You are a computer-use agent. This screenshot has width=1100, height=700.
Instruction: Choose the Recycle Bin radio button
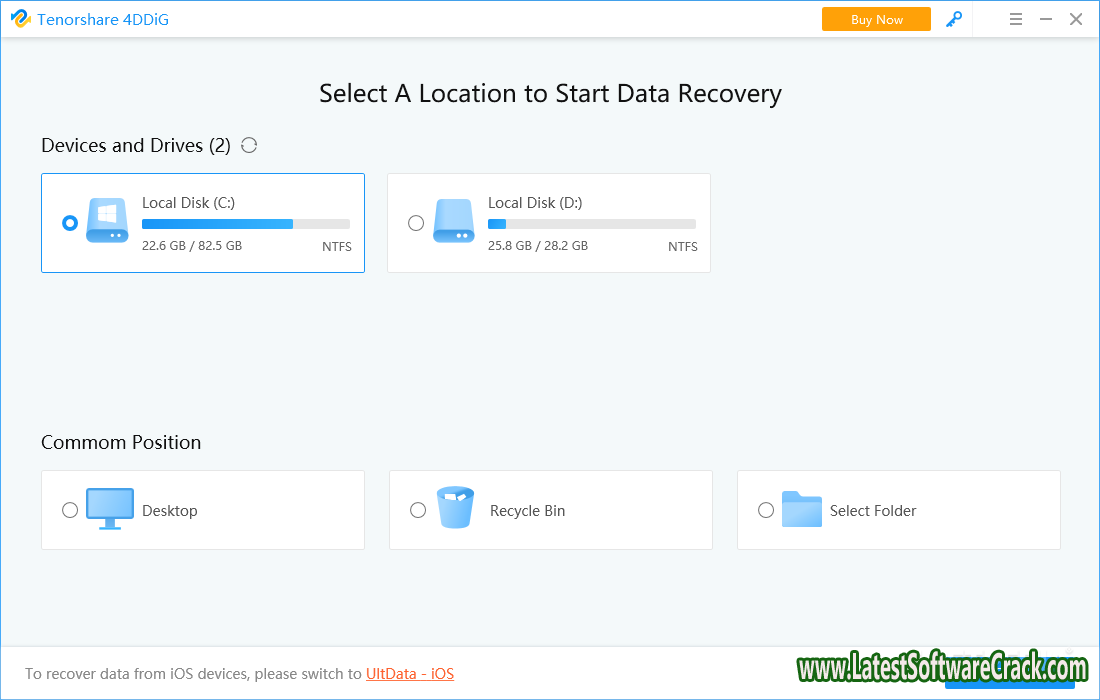(x=418, y=510)
